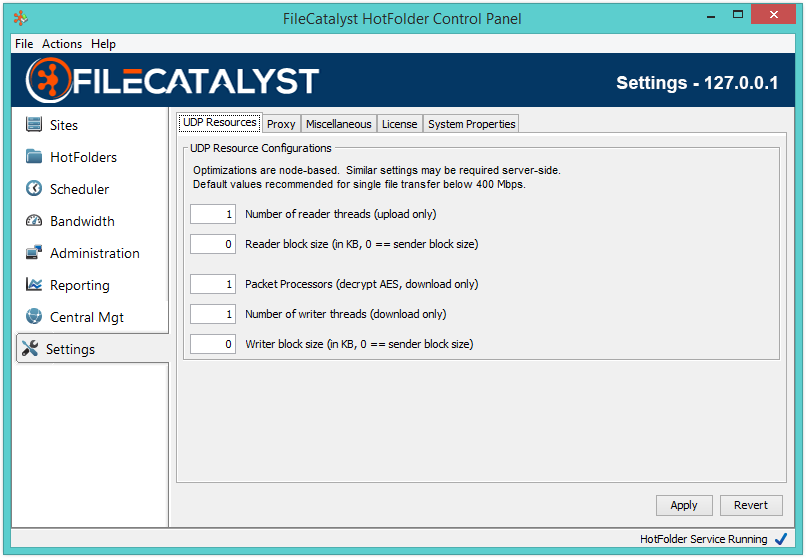Image resolution: width=806 pixels, height=558 pixels.
Task: Click the FileCatalyst logo in banner
Action: pyautogui.click(x=172, y=81)
